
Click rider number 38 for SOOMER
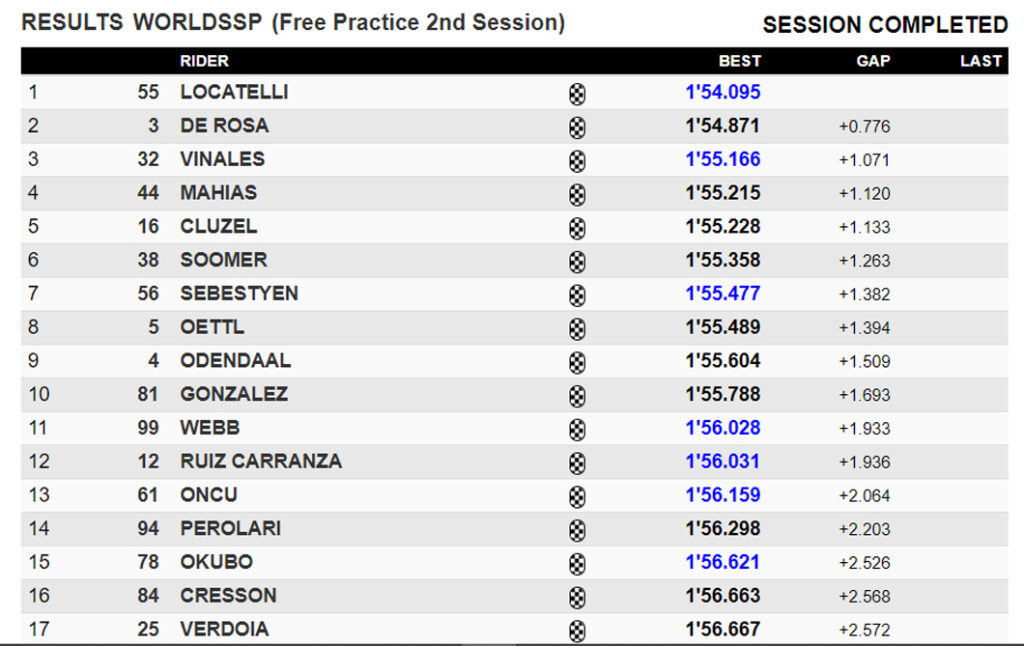pyautogui.click(x=148, y=260)
